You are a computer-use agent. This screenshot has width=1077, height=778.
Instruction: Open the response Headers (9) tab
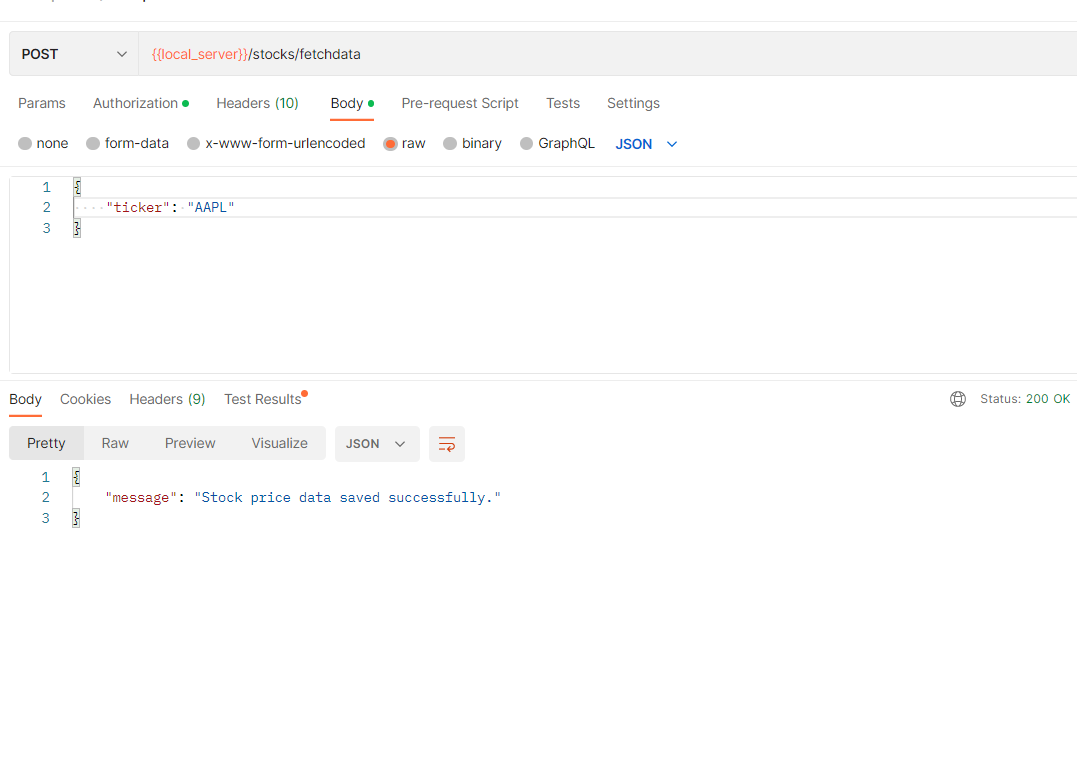(168, 399)
